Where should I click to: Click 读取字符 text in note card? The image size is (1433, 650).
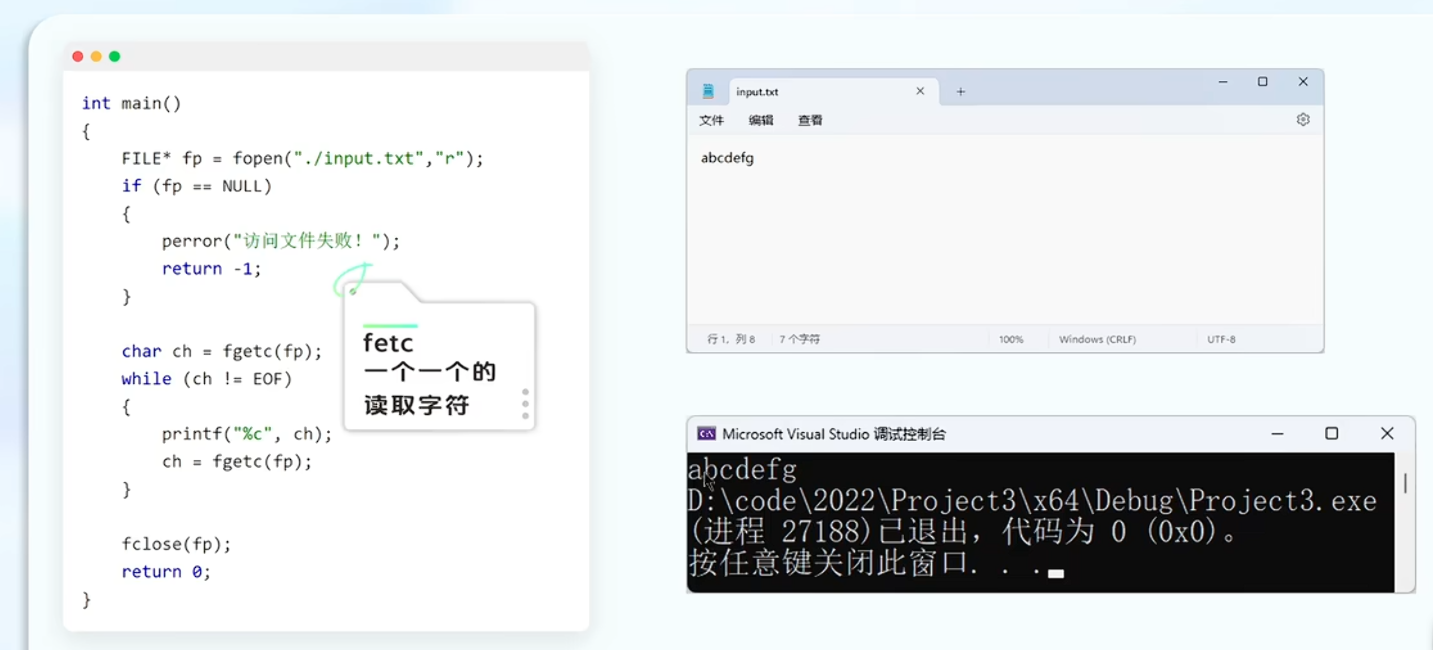(416, 405)
